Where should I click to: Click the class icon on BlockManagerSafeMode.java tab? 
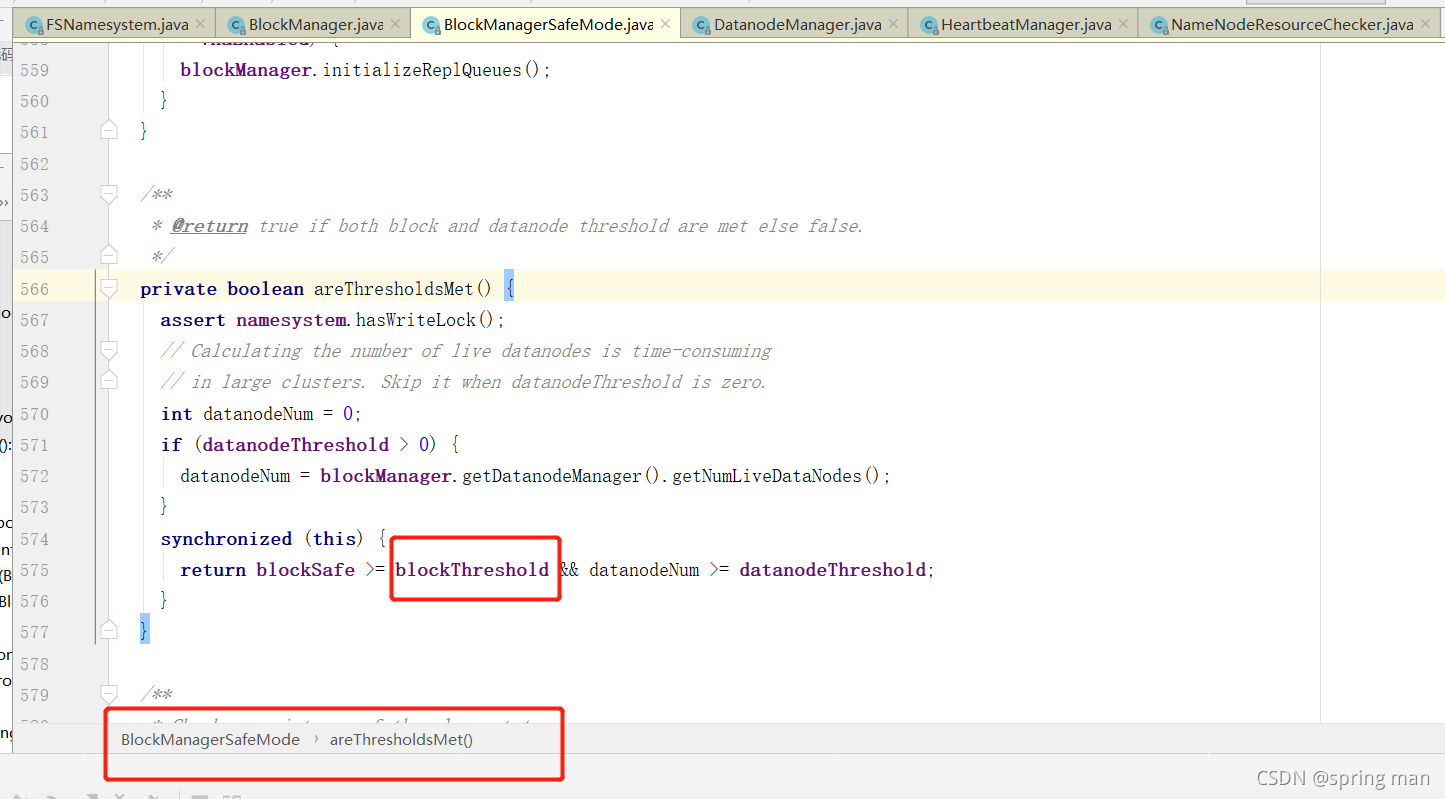432,25
